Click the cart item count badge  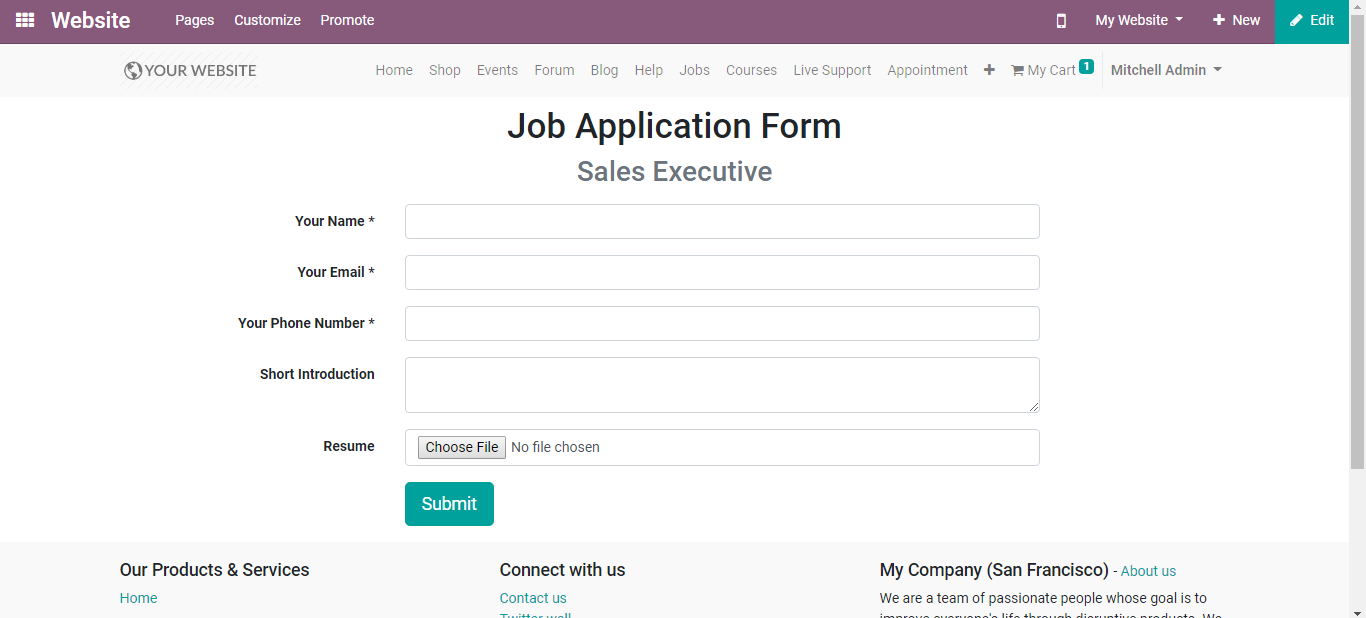(1086, 67)
